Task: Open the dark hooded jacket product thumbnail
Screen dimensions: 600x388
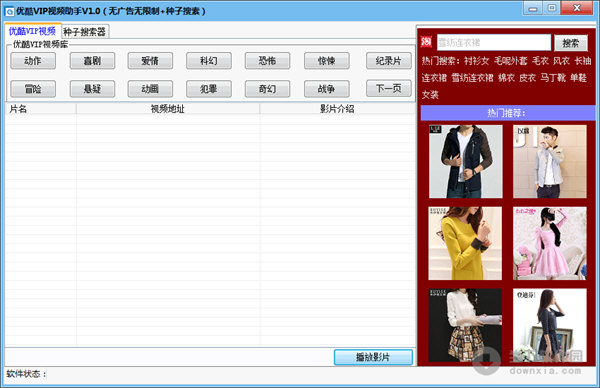Action: (x=466, y=161)
